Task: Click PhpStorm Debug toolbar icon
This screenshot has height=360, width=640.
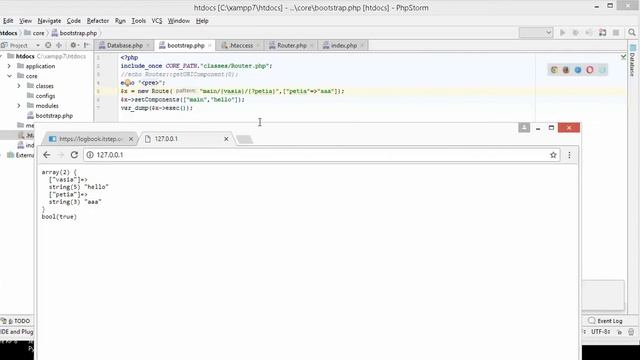Action: click(576, 33)
